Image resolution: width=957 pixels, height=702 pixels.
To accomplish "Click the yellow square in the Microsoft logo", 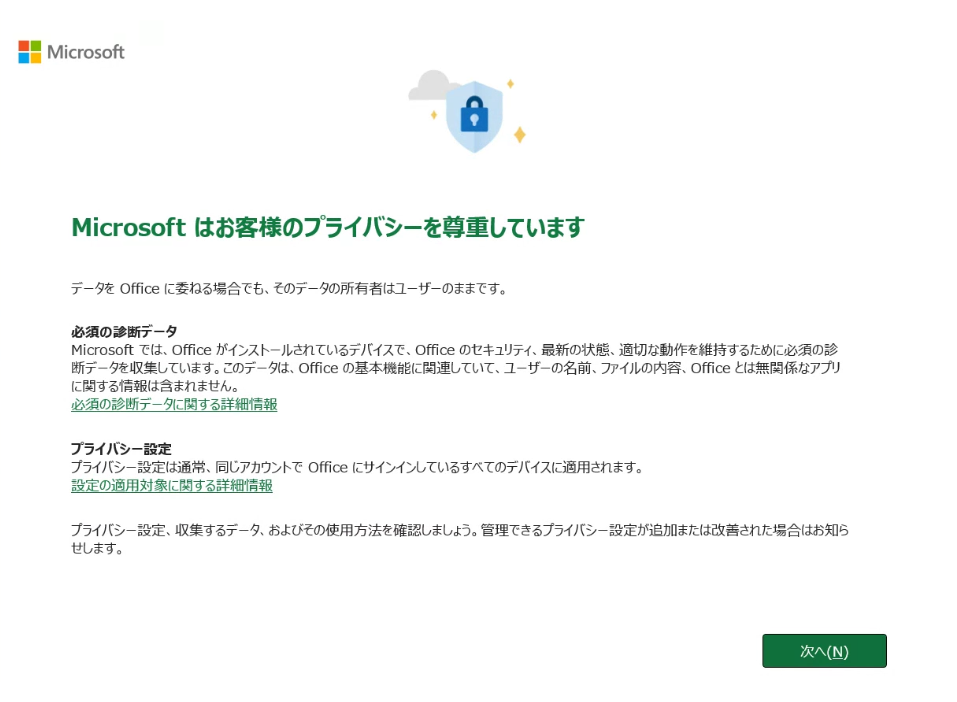I will 34,57.
